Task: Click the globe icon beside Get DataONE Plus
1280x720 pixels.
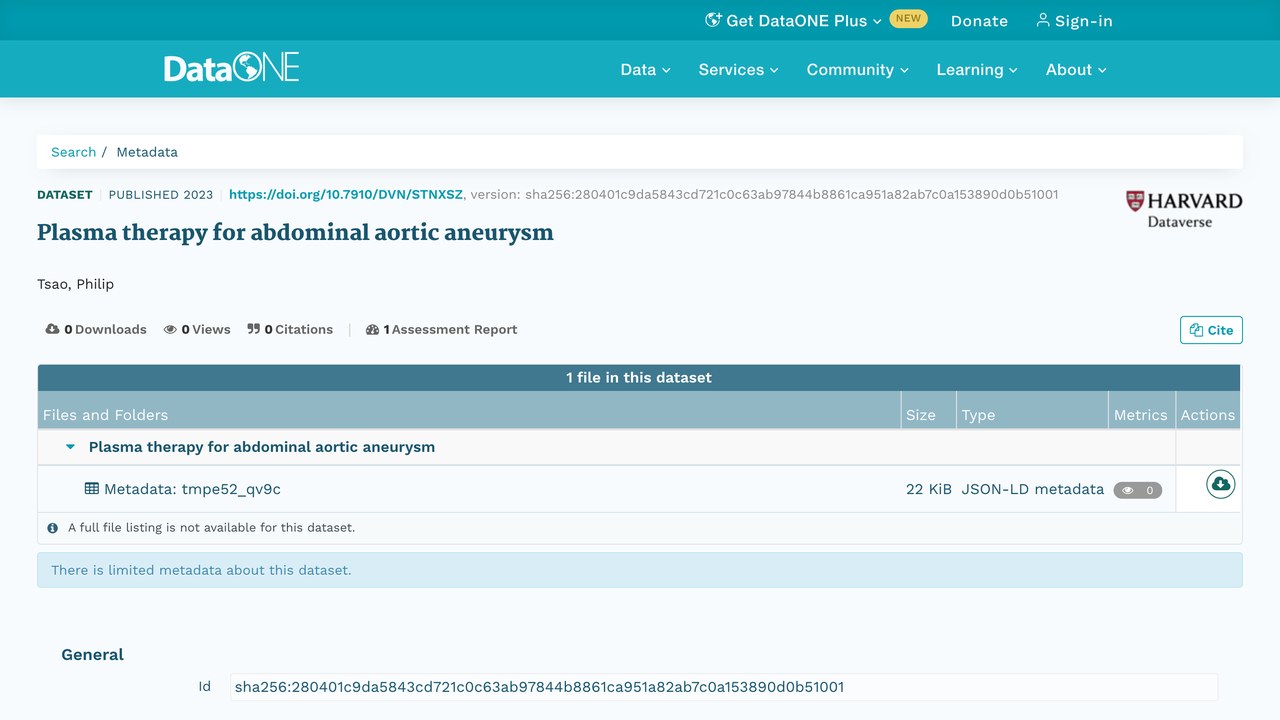Action: pyautogui.click(x=713, y=20)
